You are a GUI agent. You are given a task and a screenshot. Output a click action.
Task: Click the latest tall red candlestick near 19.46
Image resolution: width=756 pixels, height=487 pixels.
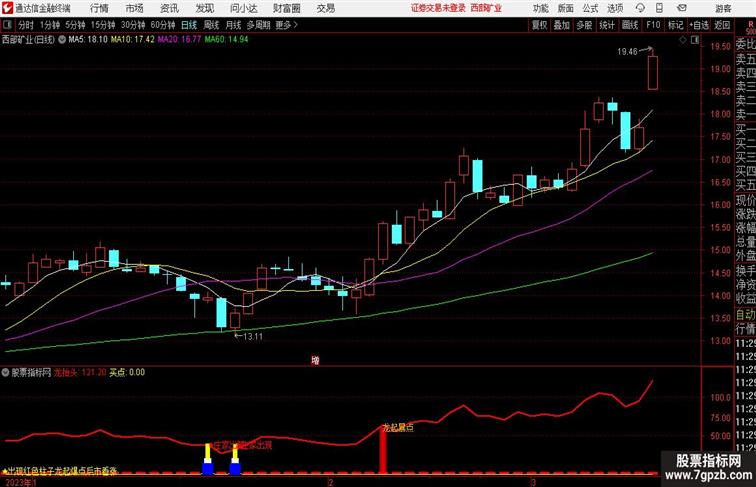pyautogui.click(x=652, y=72)
